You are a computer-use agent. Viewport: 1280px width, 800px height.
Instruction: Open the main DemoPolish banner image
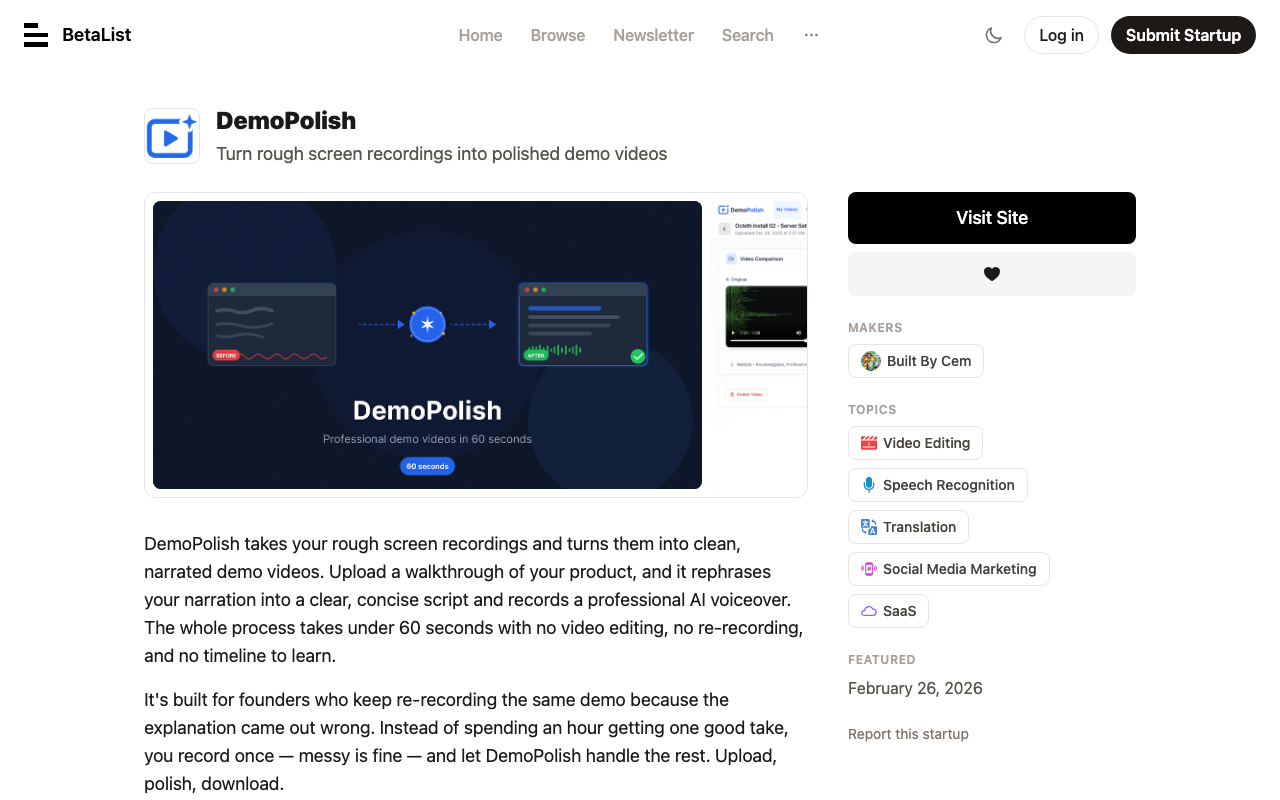(427, 345)
